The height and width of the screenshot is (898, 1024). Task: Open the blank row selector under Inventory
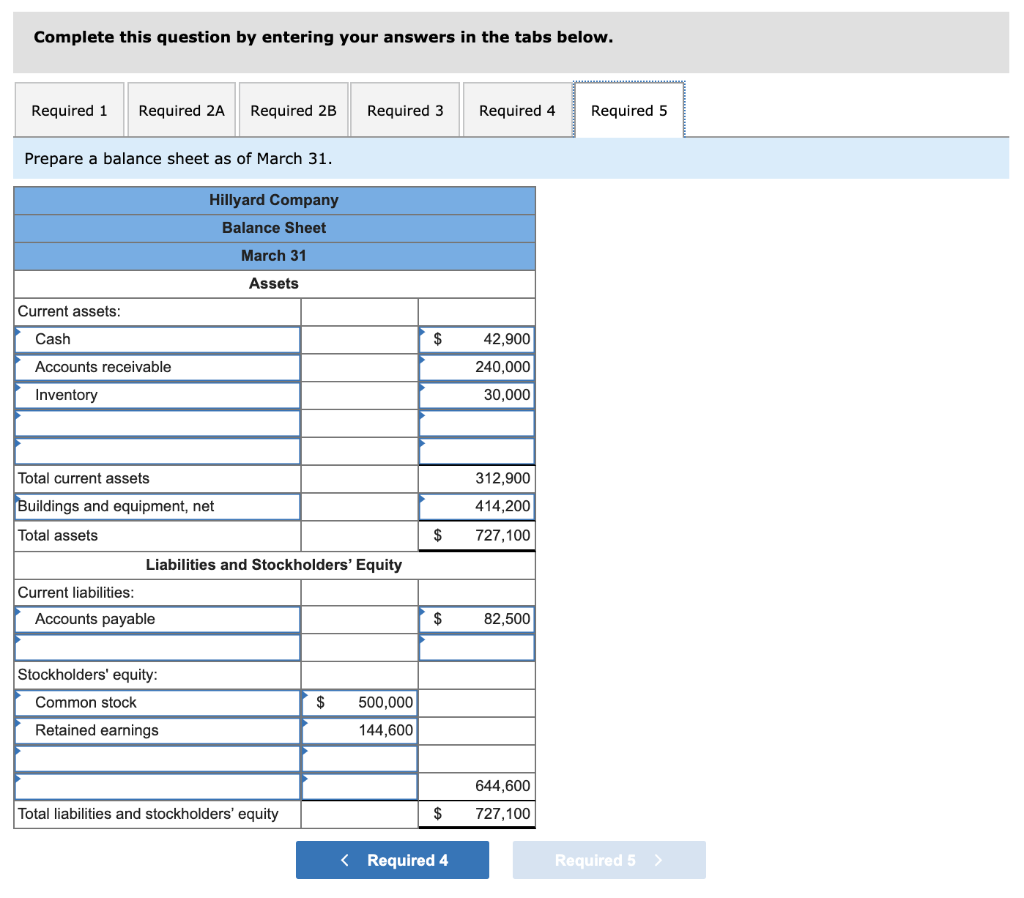(x=17, y=416)
